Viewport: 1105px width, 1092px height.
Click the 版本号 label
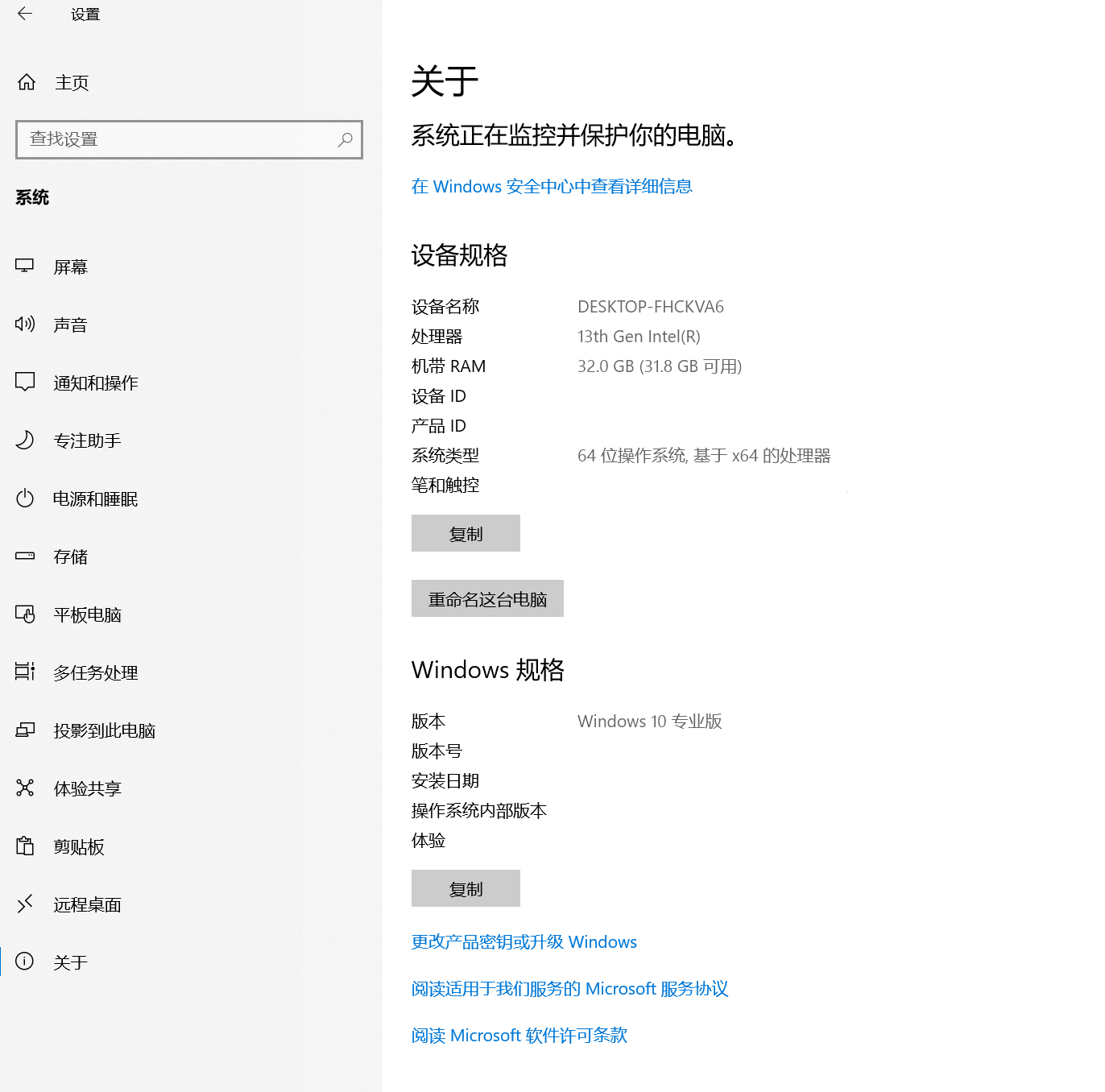click(x=437, y=751)
